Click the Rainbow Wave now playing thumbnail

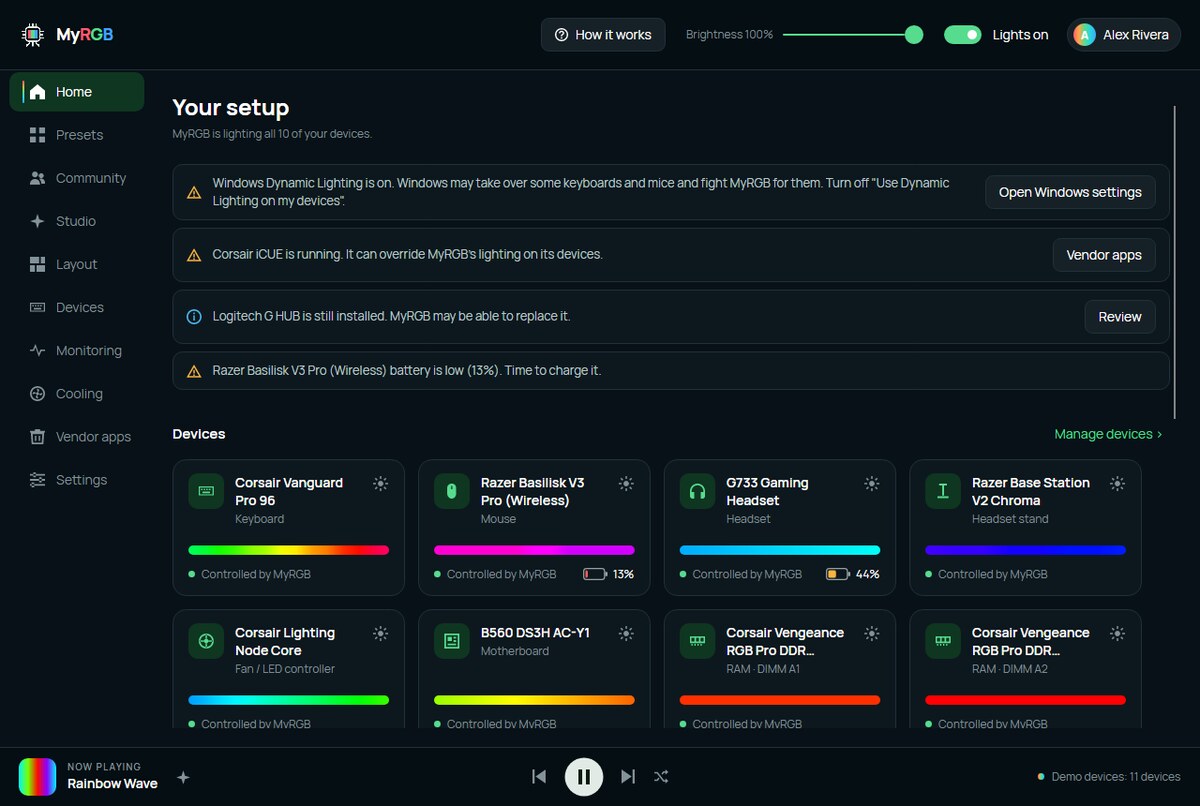(37, 776)
